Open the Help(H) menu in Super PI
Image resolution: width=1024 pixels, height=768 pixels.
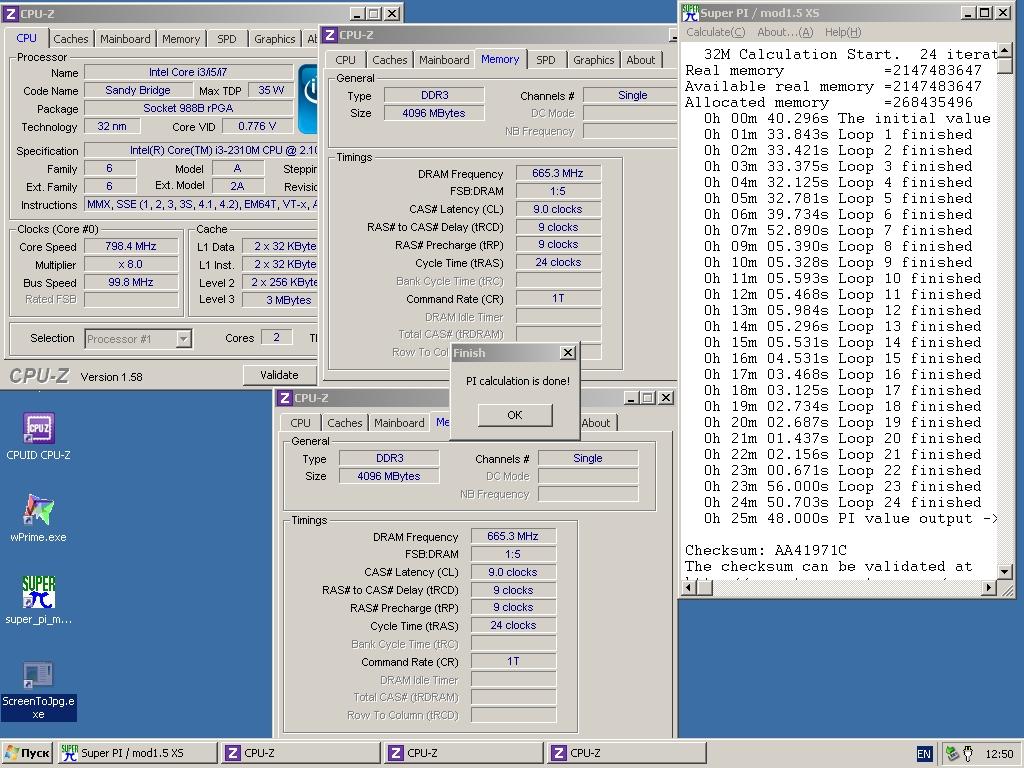point(842,32)
